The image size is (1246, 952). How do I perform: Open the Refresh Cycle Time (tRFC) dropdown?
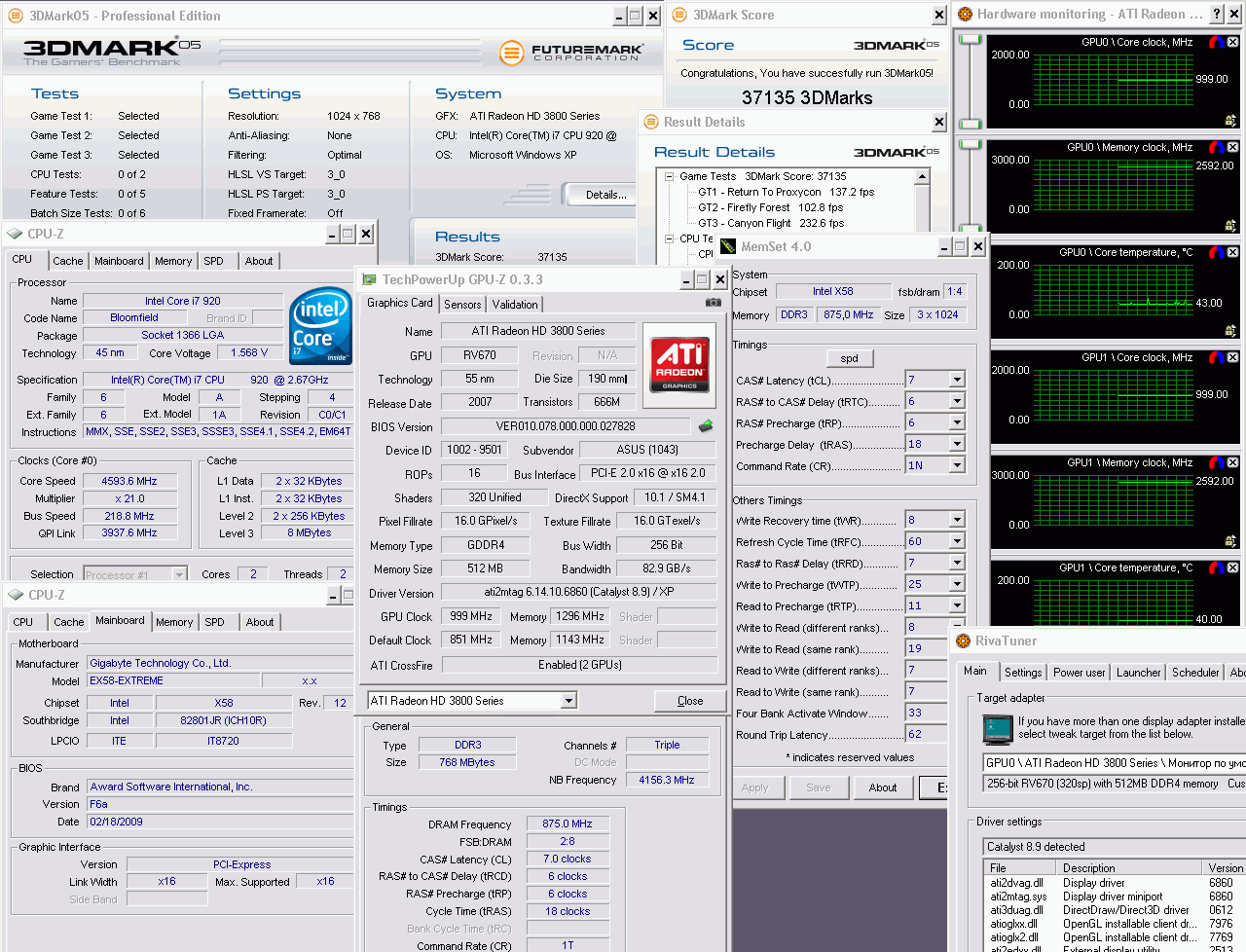(x=957, y=541)
